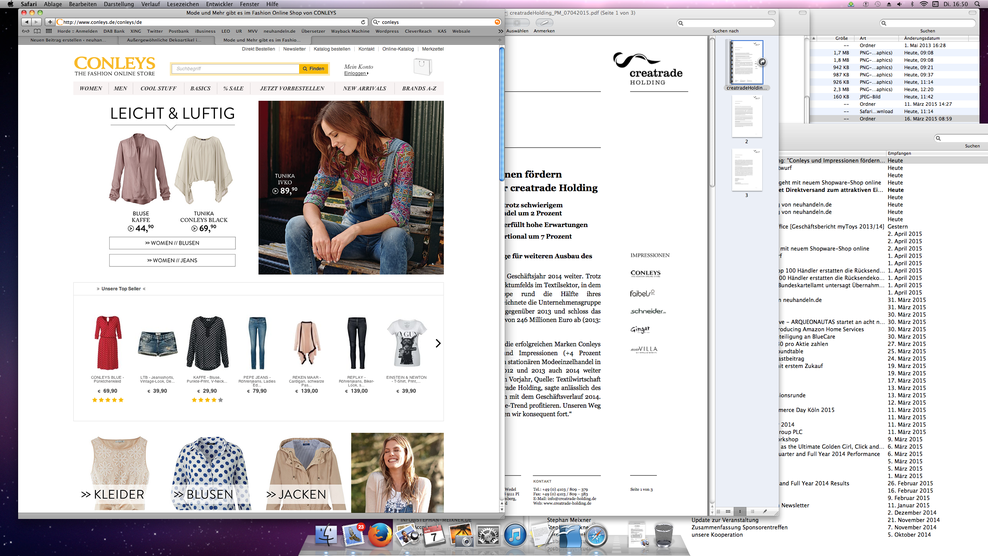Select the red Conleys Blue dress top seller
988x556 pixels.
[x=108, y=343]
